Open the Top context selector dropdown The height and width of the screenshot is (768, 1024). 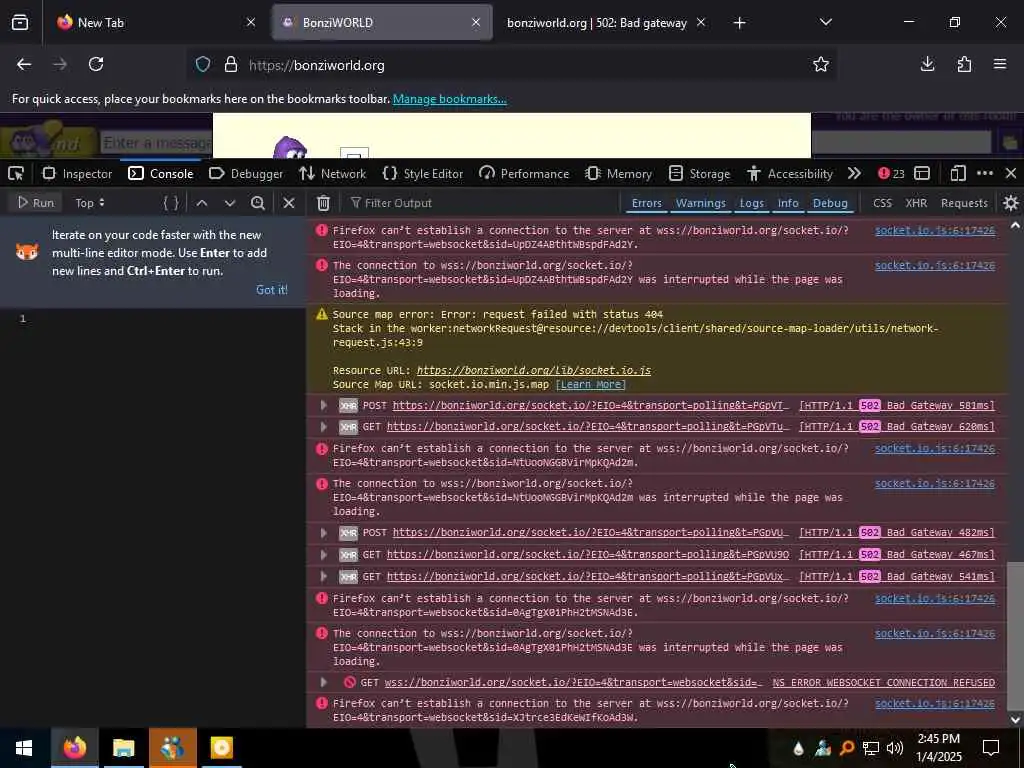[89, 203]
